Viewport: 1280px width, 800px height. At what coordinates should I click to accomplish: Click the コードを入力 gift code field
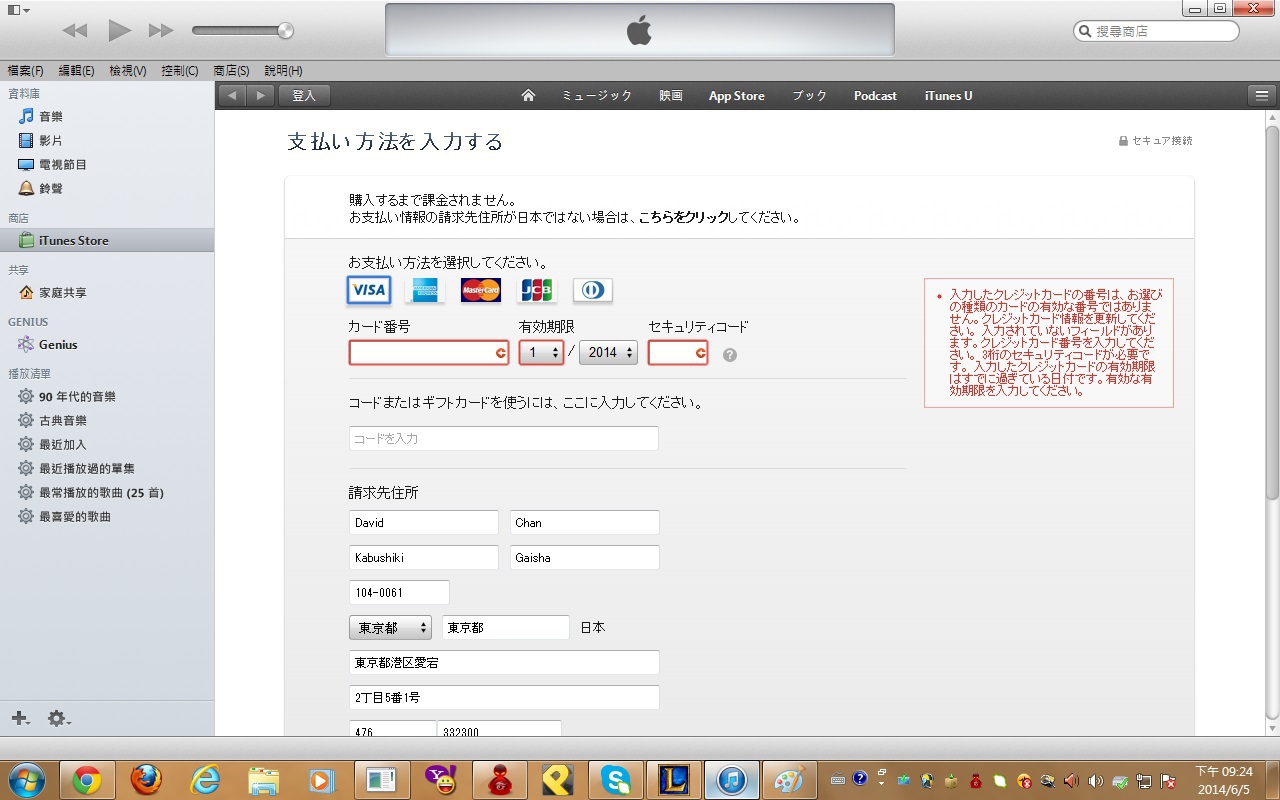tap(504, 439)
